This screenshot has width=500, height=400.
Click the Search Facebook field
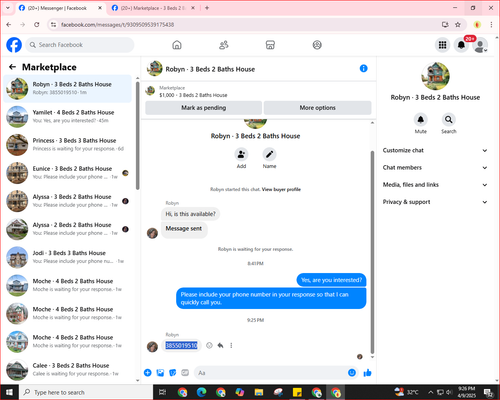80,45
